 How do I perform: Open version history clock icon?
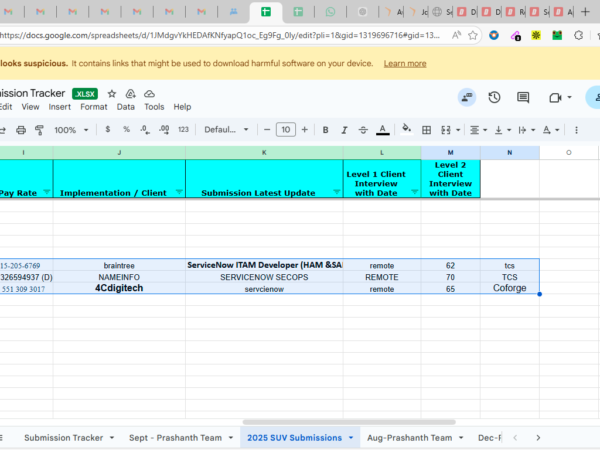coord(494,97)
